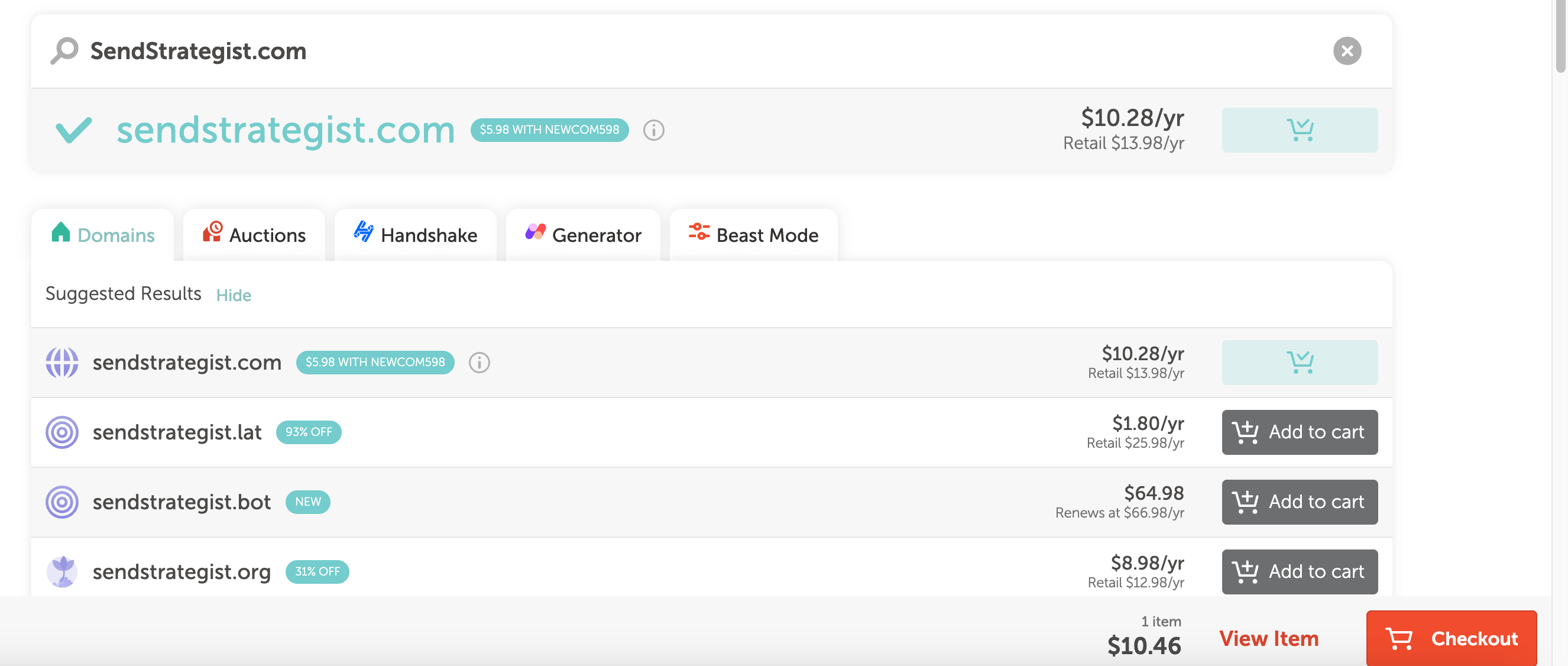Clear the SendStrategist.com search field

click(1347, 50)
